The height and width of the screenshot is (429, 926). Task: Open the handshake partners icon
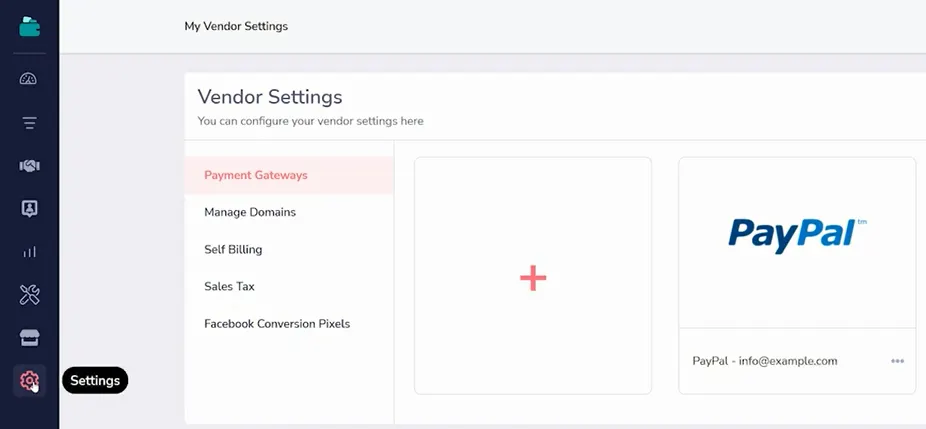tap(30, 166)
